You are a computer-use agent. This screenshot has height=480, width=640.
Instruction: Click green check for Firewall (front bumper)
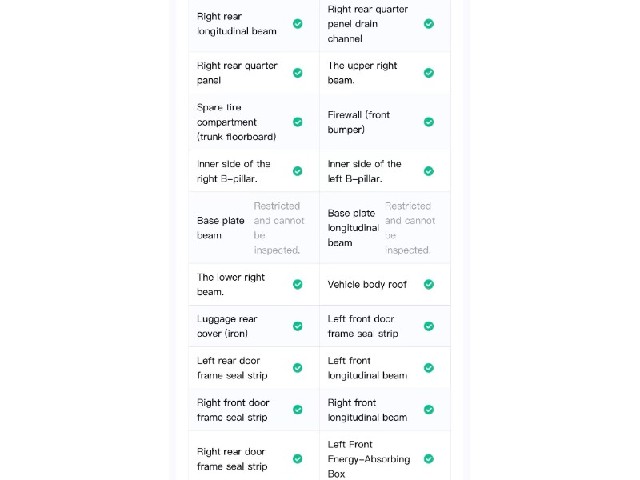pos(429,122)
